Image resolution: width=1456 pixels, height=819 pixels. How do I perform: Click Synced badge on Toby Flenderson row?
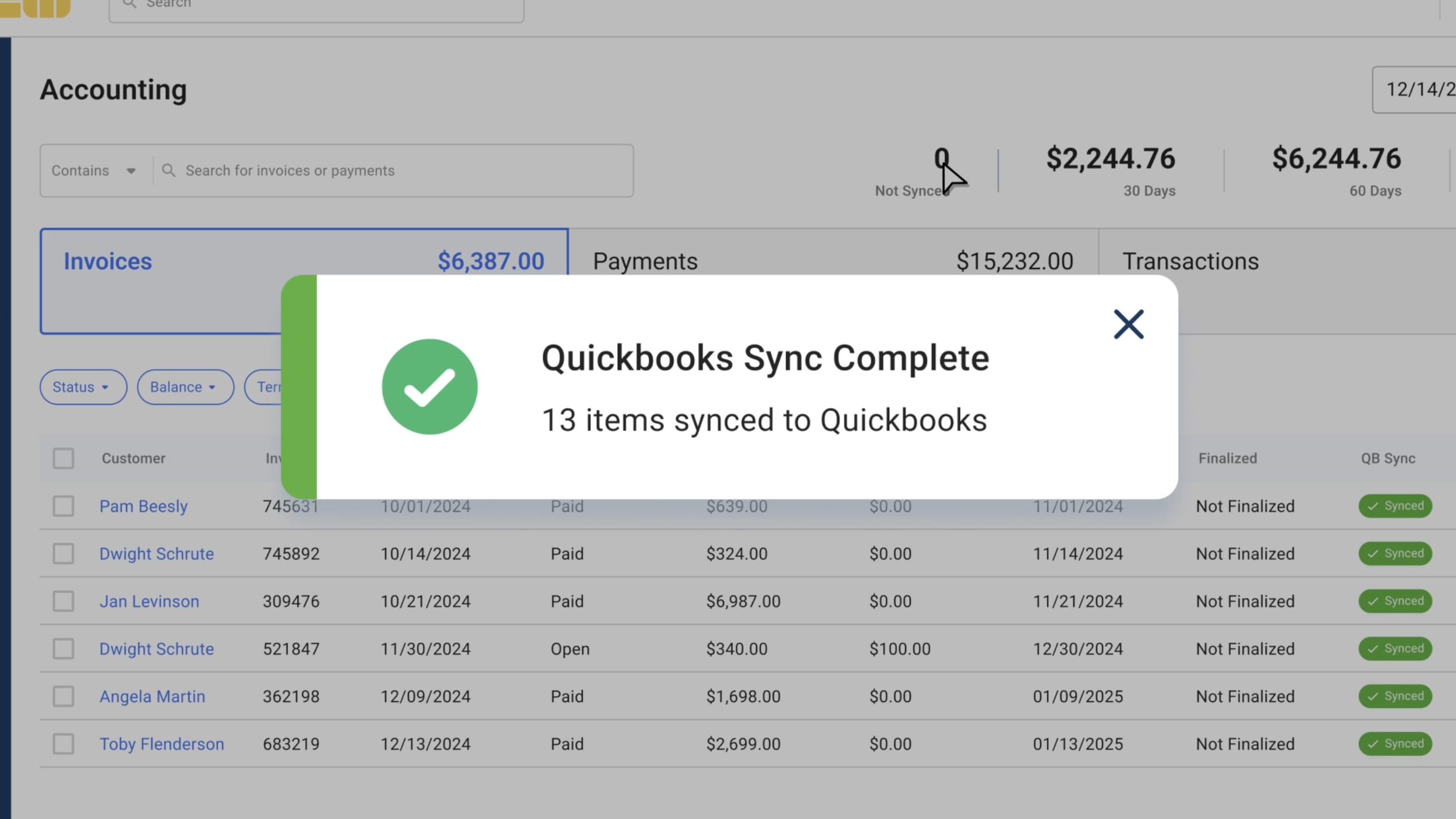(x=1395, y=743)
